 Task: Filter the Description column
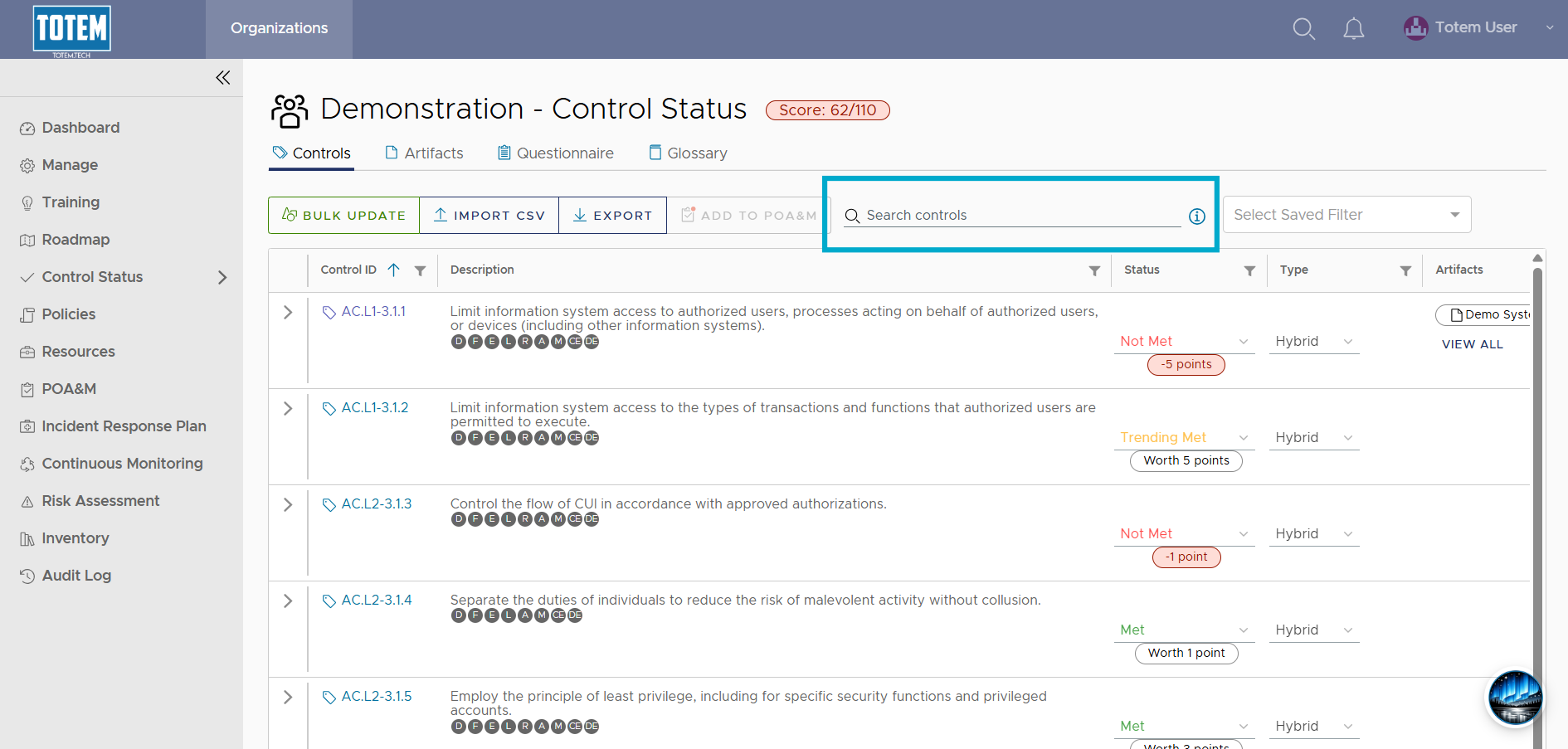point(1094,270)
